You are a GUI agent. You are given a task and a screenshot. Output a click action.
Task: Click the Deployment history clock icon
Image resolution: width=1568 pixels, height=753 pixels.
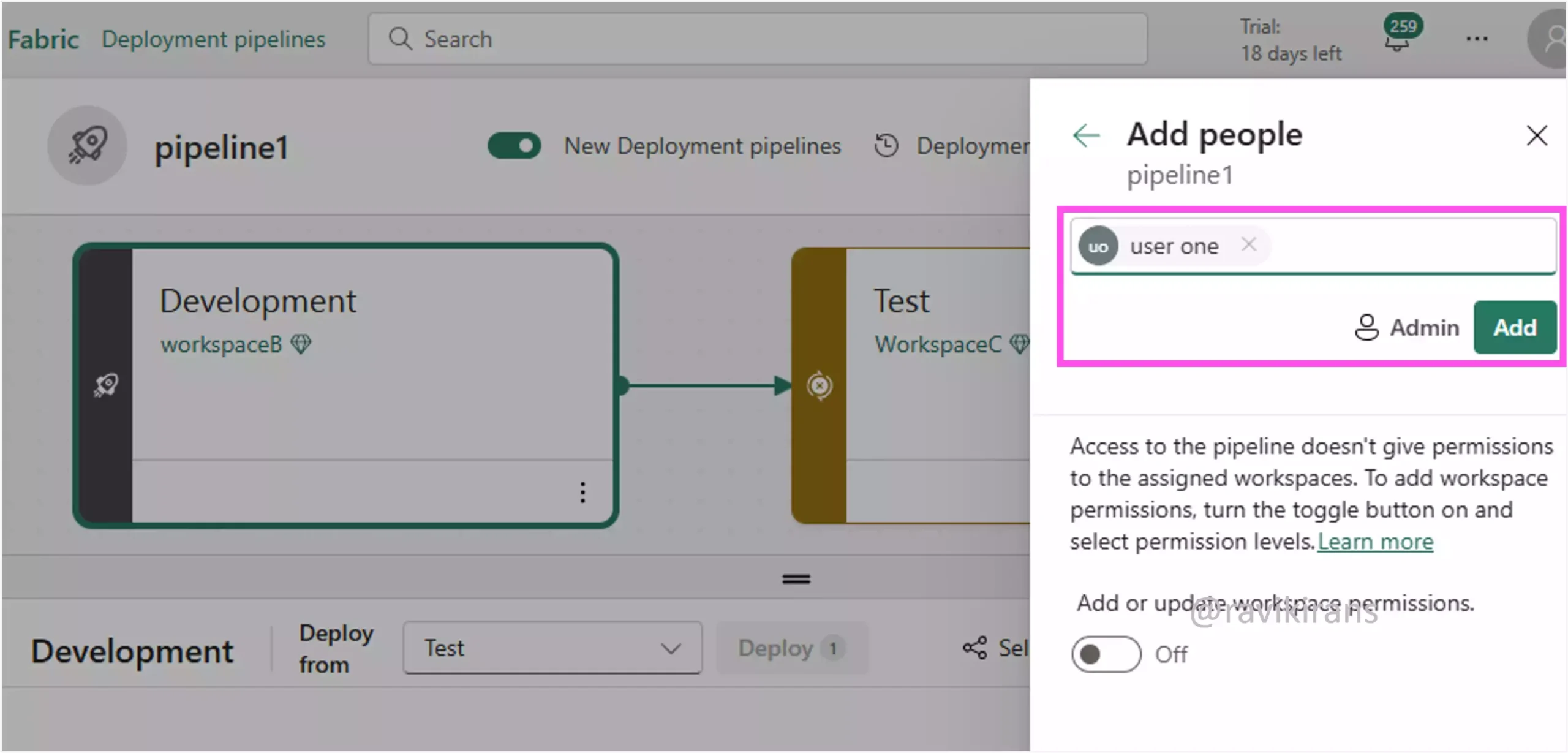point(886,146)
